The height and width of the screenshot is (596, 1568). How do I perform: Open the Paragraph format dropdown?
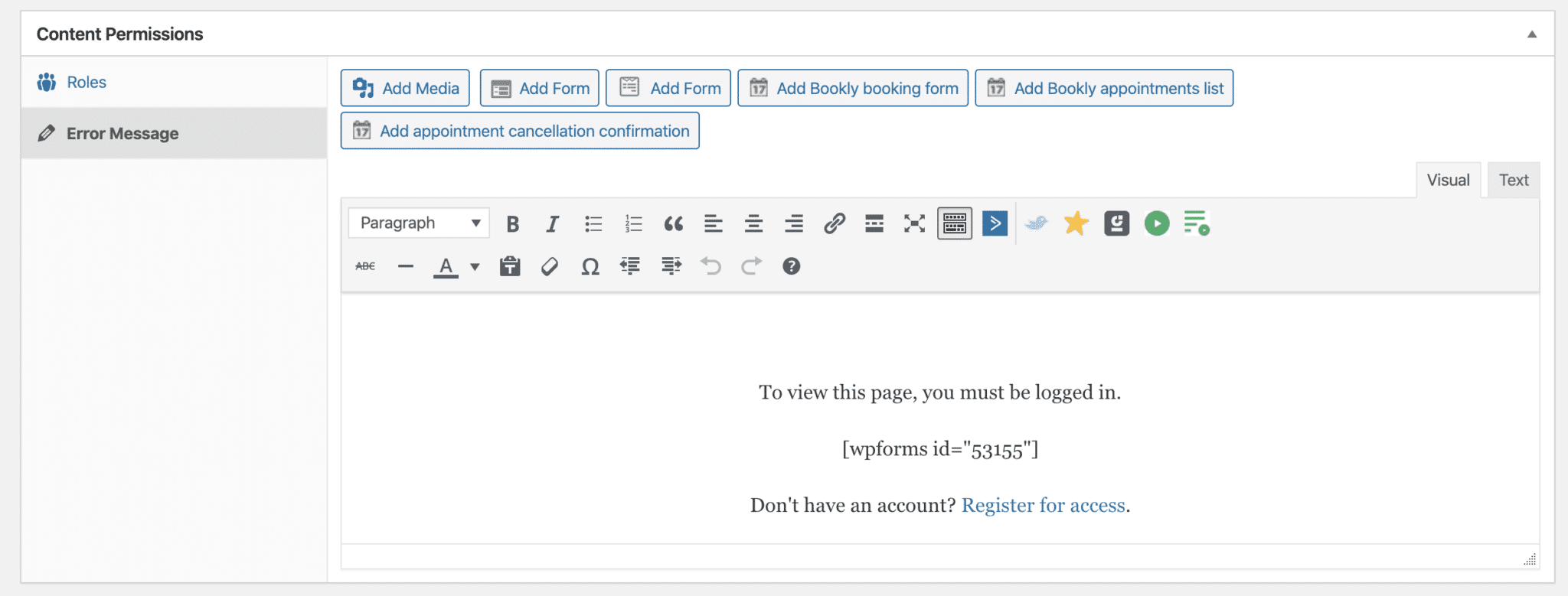[x=419, y=223]
